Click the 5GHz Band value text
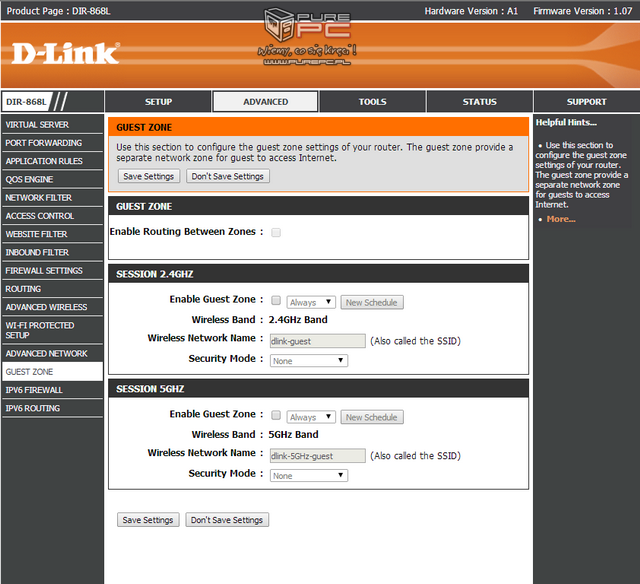The image size is (640, 584). (x=293, y=435)
